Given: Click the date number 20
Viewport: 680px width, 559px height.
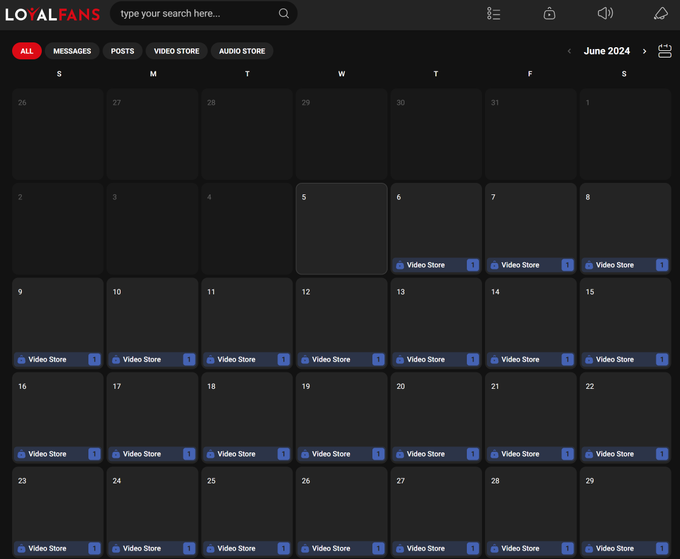Looking at the screenshot, I should [x=400, y=386].
